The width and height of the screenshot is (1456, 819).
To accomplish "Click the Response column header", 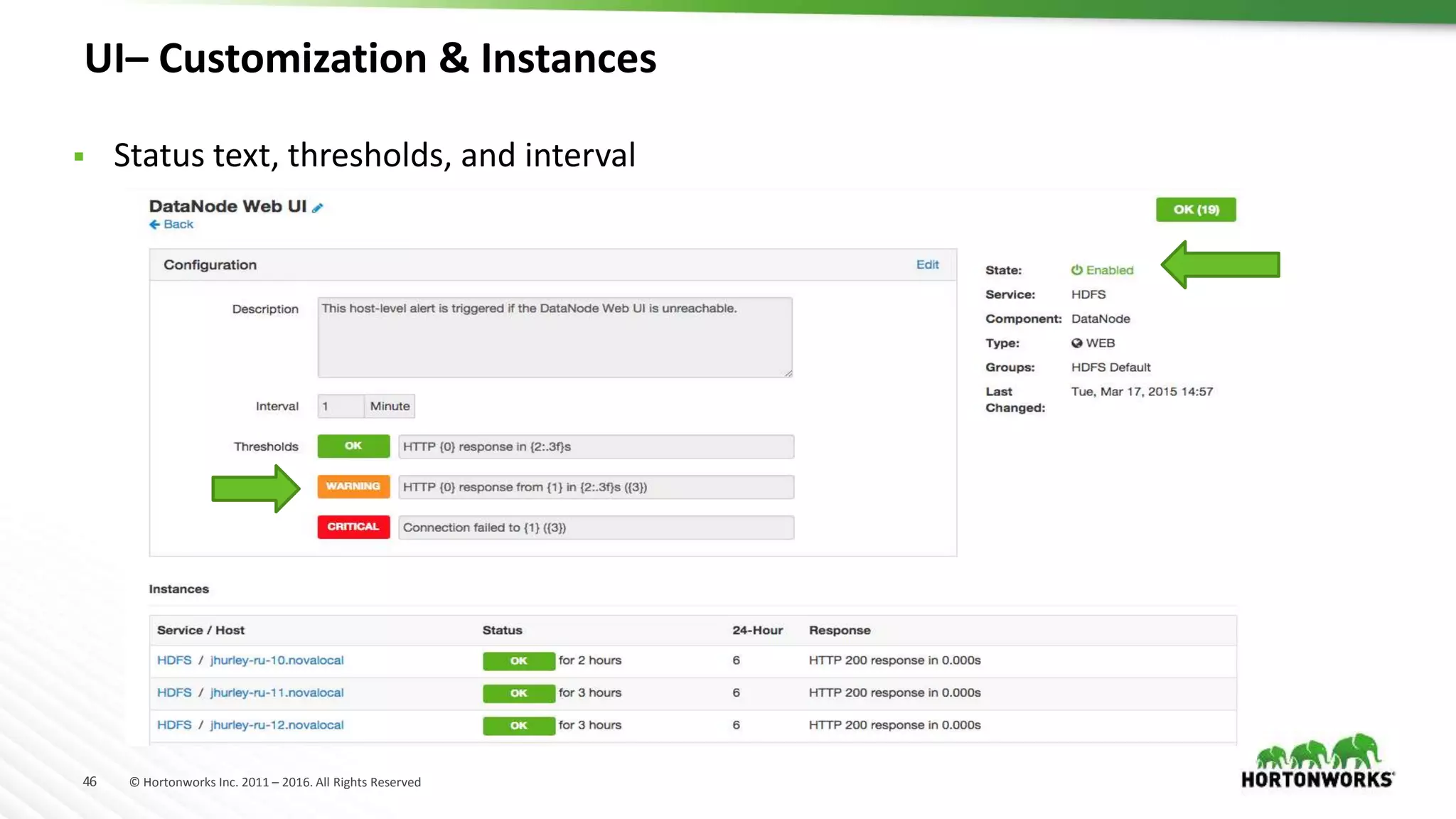I will click(840, 631).
